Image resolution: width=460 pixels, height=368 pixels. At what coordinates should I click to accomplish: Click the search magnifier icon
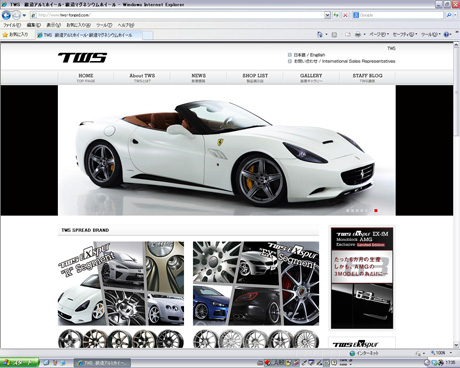point(449,15)
